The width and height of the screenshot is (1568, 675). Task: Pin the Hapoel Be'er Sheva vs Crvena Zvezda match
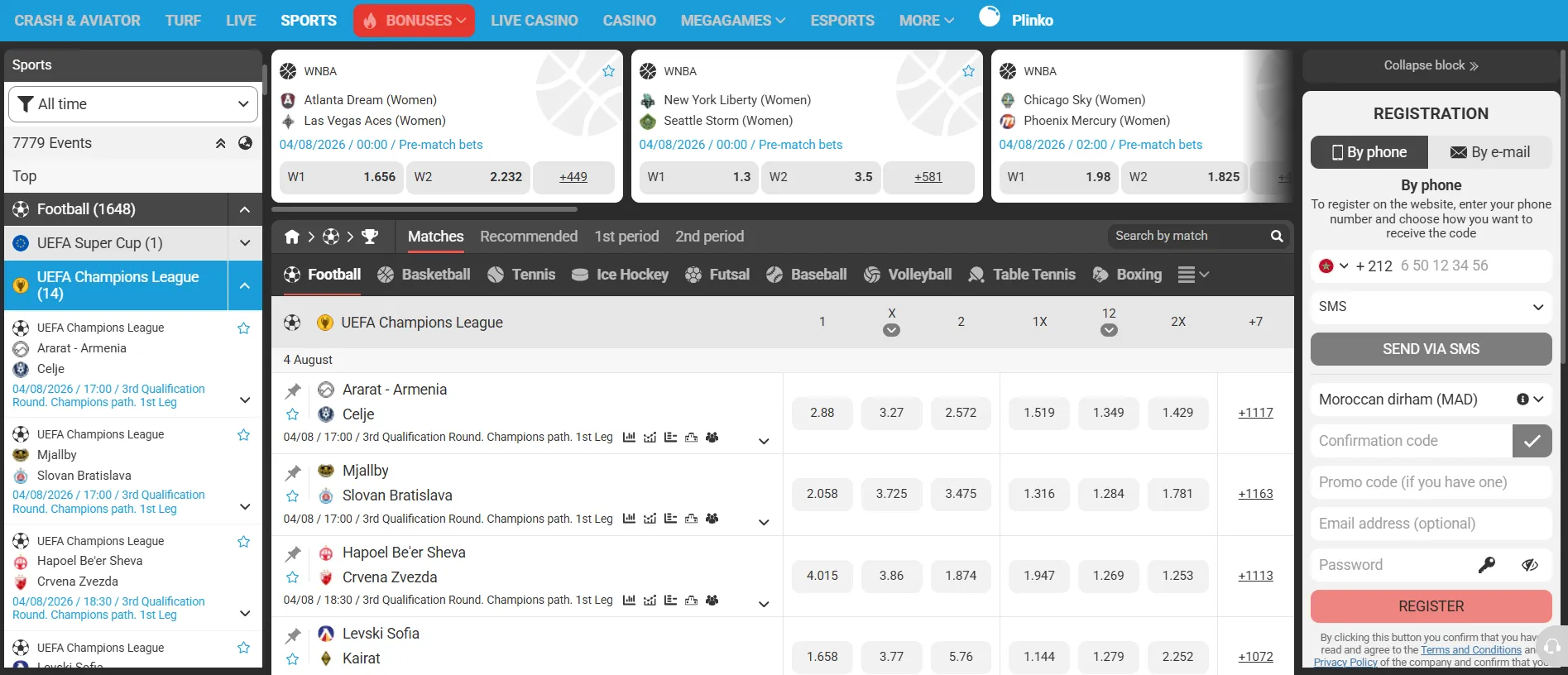(x=293, y=553)
